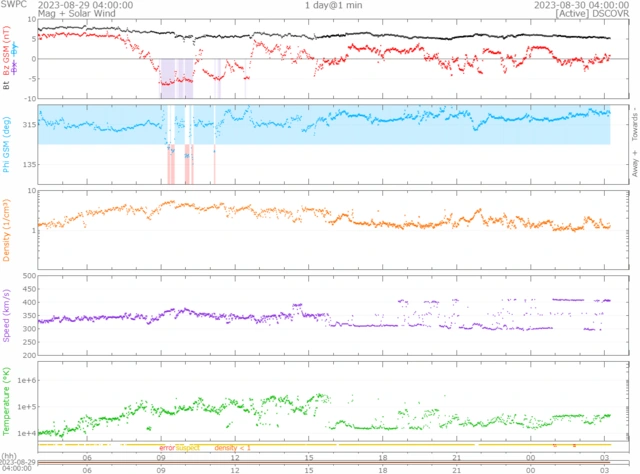Image resolution: width=640 pixels, height=474 pixels.
Task: Click the bottom time range slider bar
Action: 330,462
